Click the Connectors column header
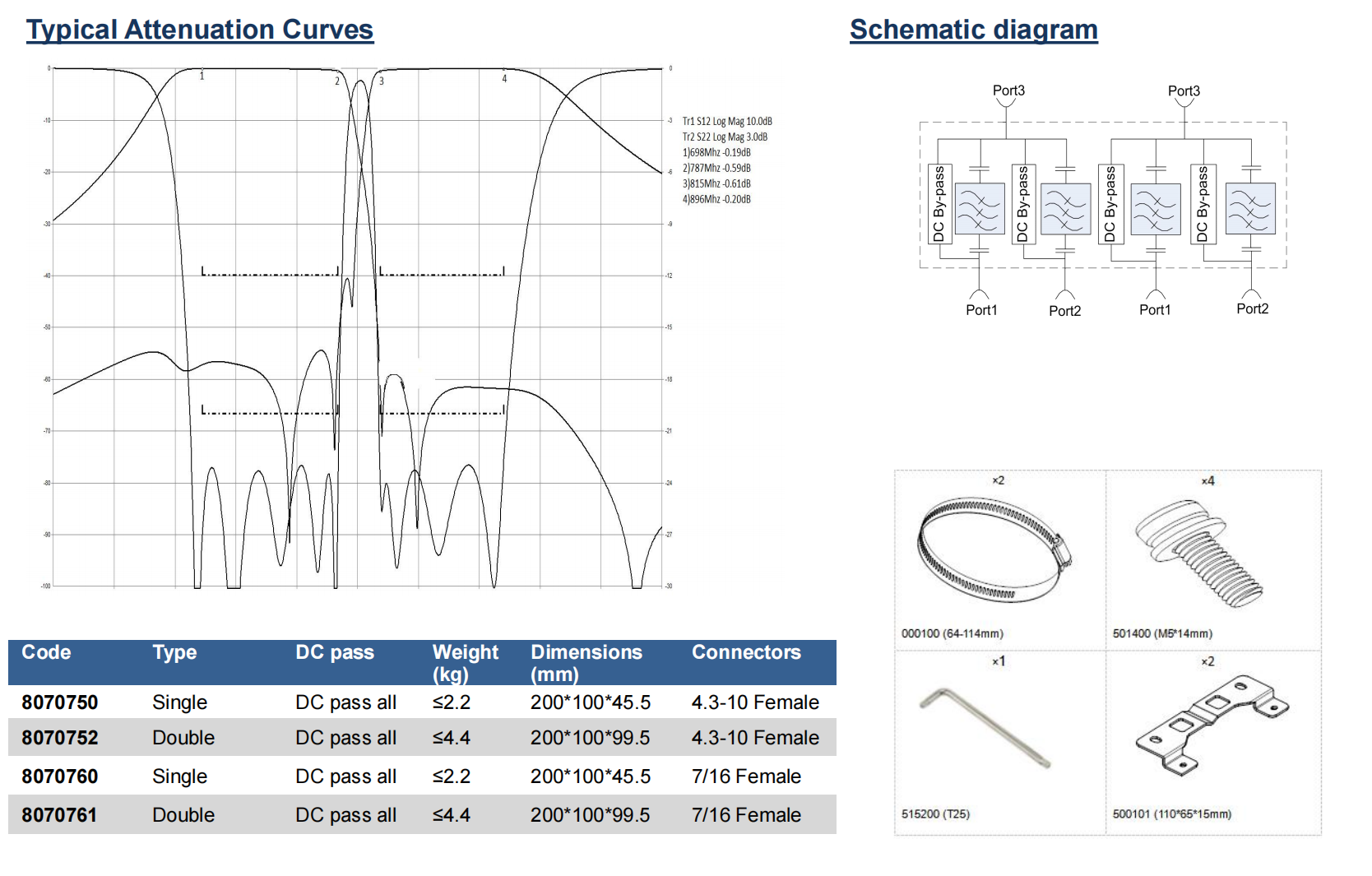Image resolution: width=1372 pixels, height=876 pixels. coord(746,652)
